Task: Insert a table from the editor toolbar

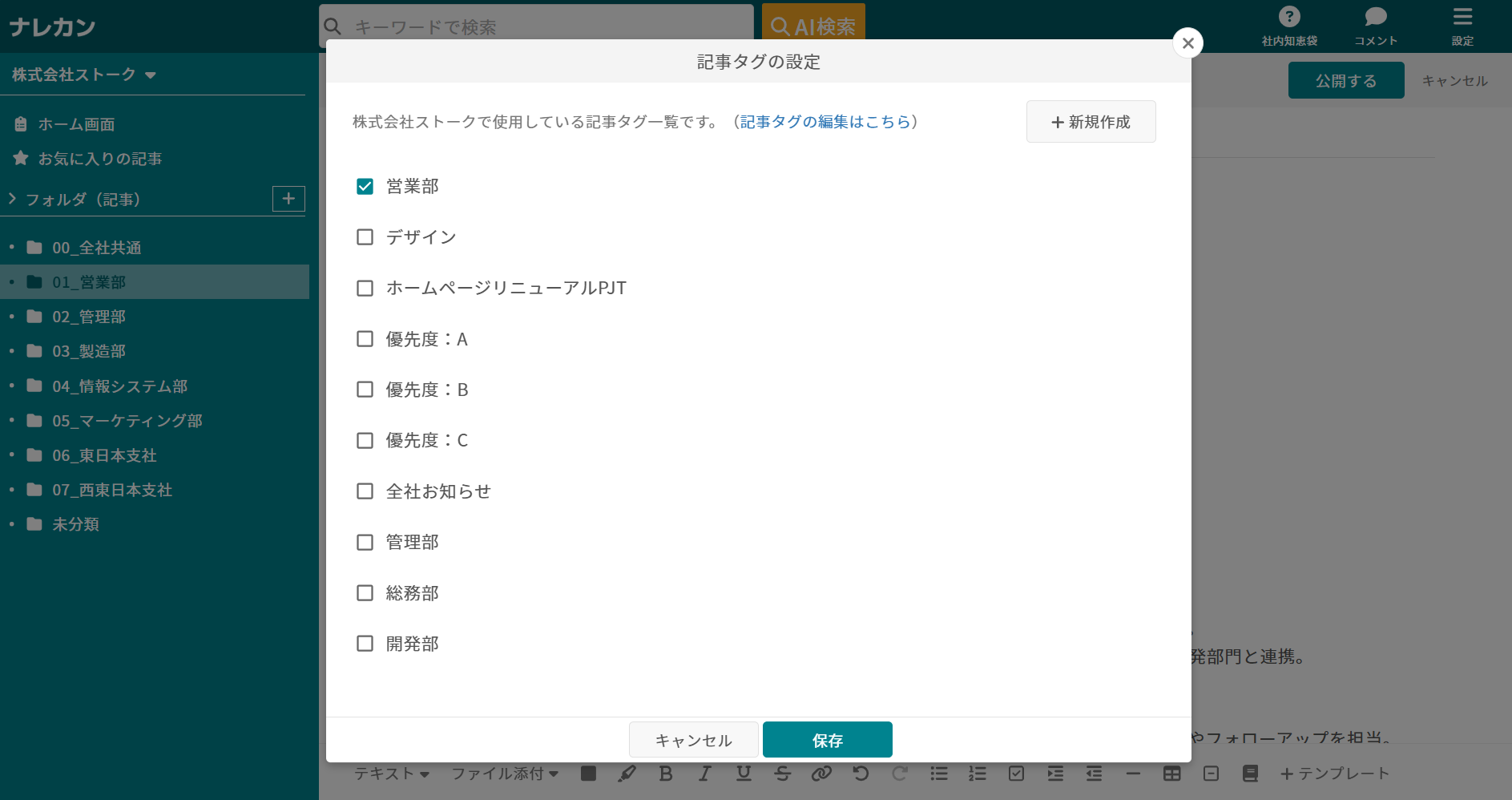Action: pos(1172,774)
